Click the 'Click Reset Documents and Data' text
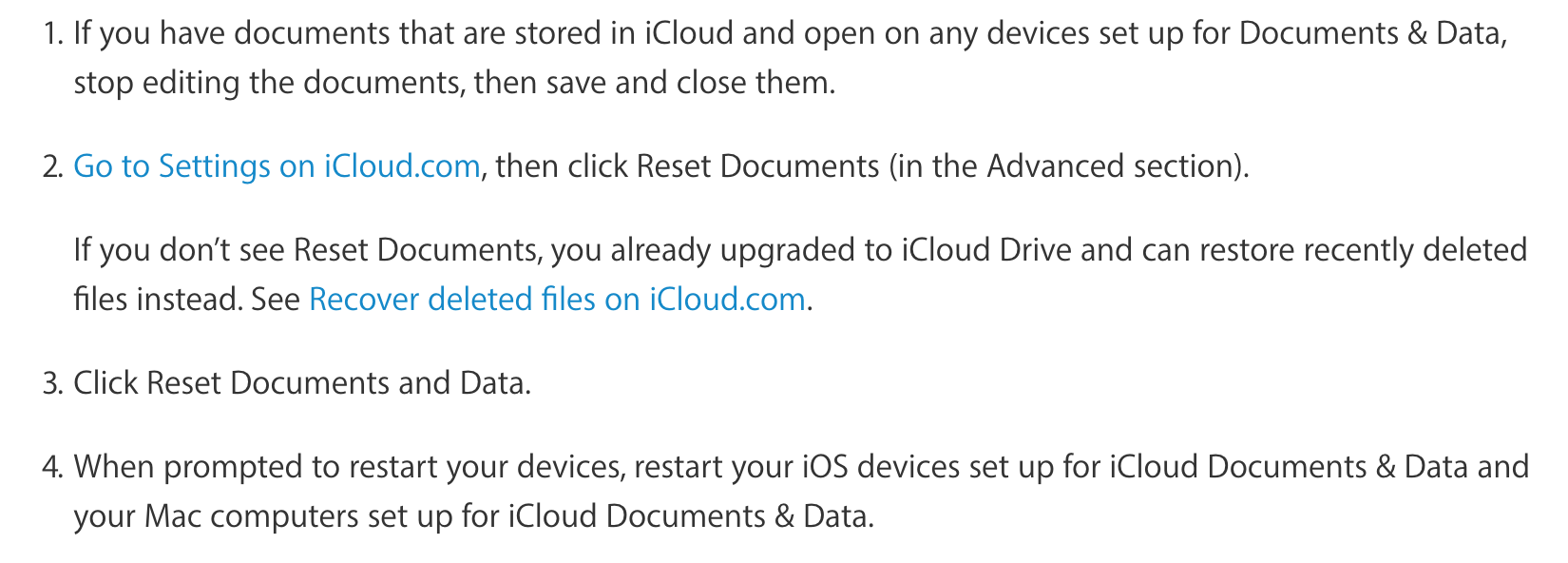The width and height of the screenshot is (1568, 563). click(301, 383)
